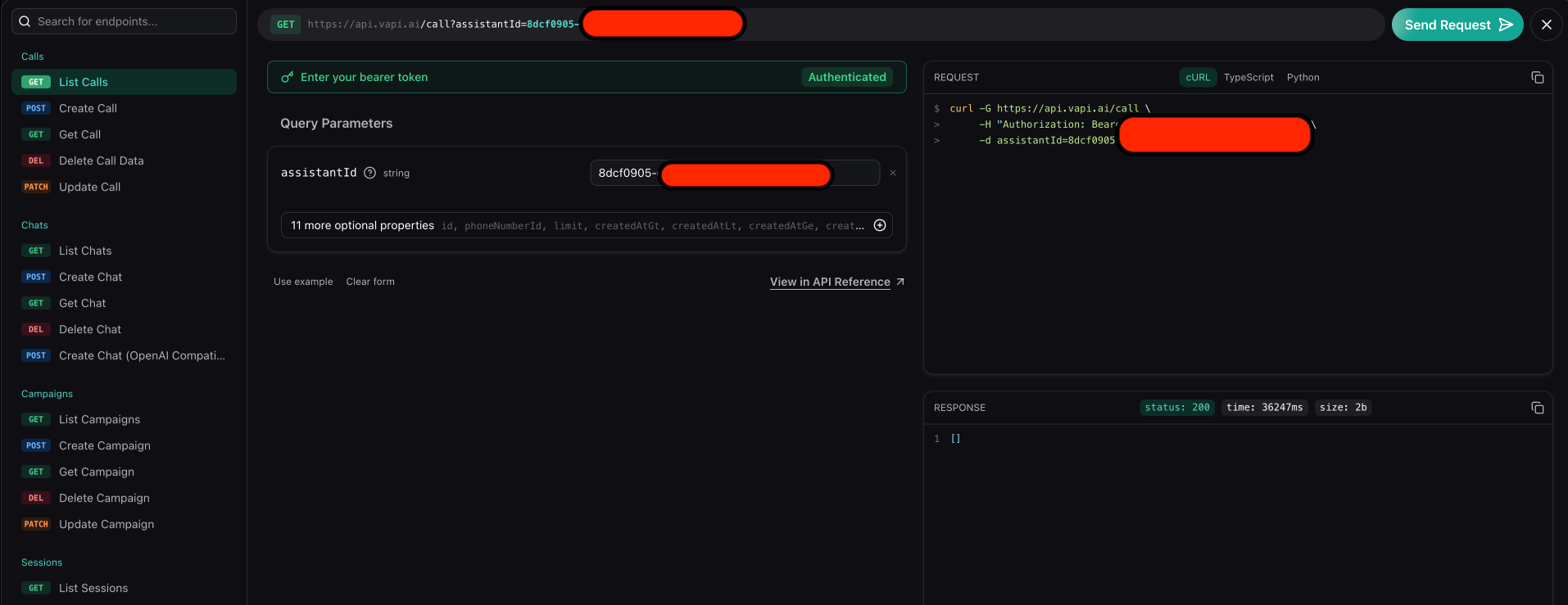Click the Chats section heading
This screenshot has height=605, width=1568.
tap(34, 225)
